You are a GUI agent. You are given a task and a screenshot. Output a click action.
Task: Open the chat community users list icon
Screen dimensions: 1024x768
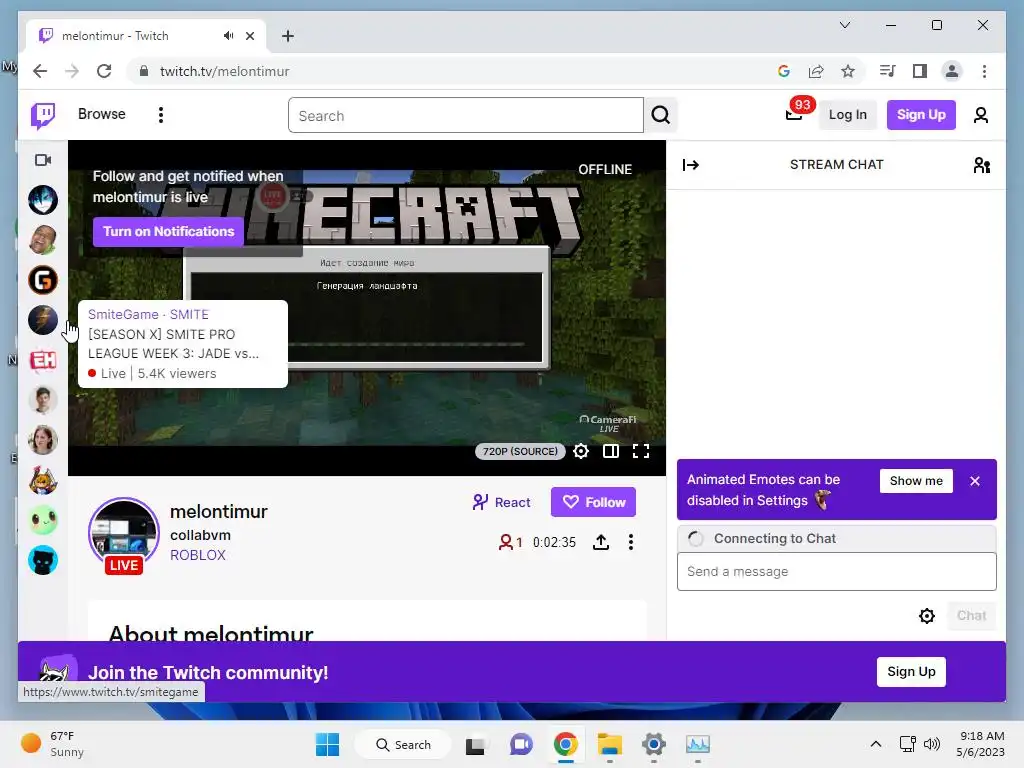tap(982, 165)
